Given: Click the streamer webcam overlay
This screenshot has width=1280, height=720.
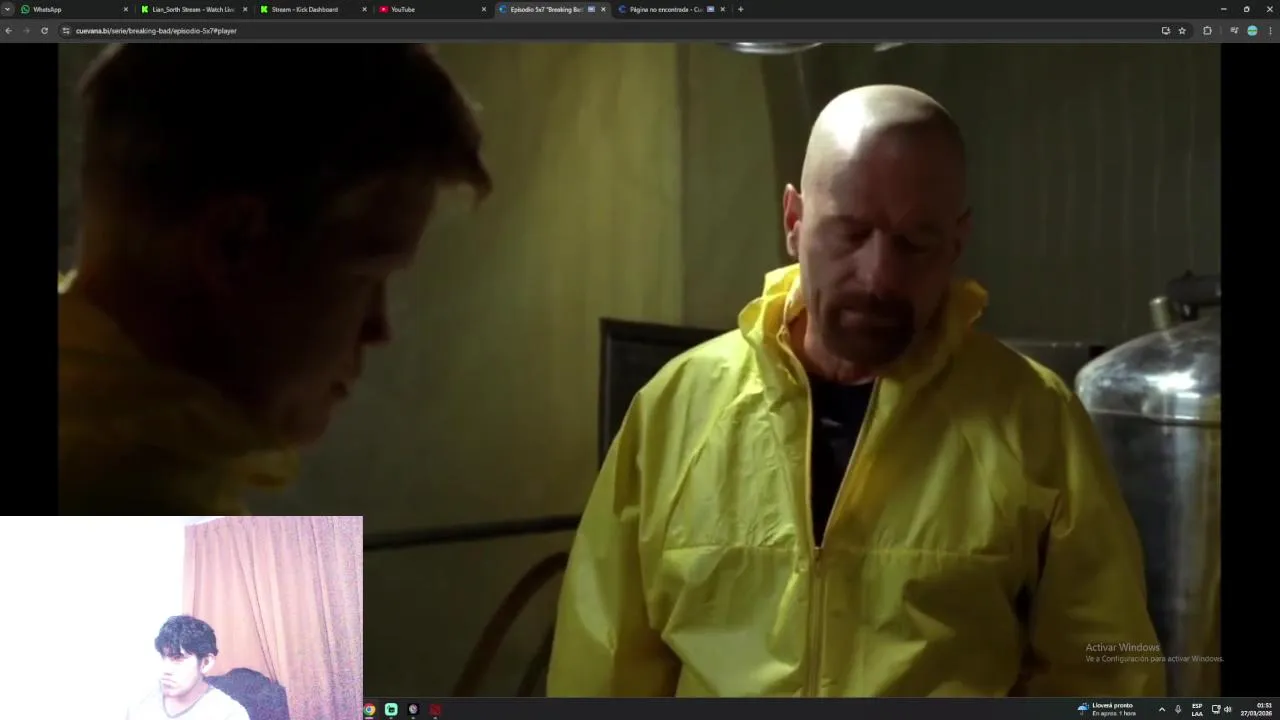Looking at the screenshot, I should tap(181, 617).
